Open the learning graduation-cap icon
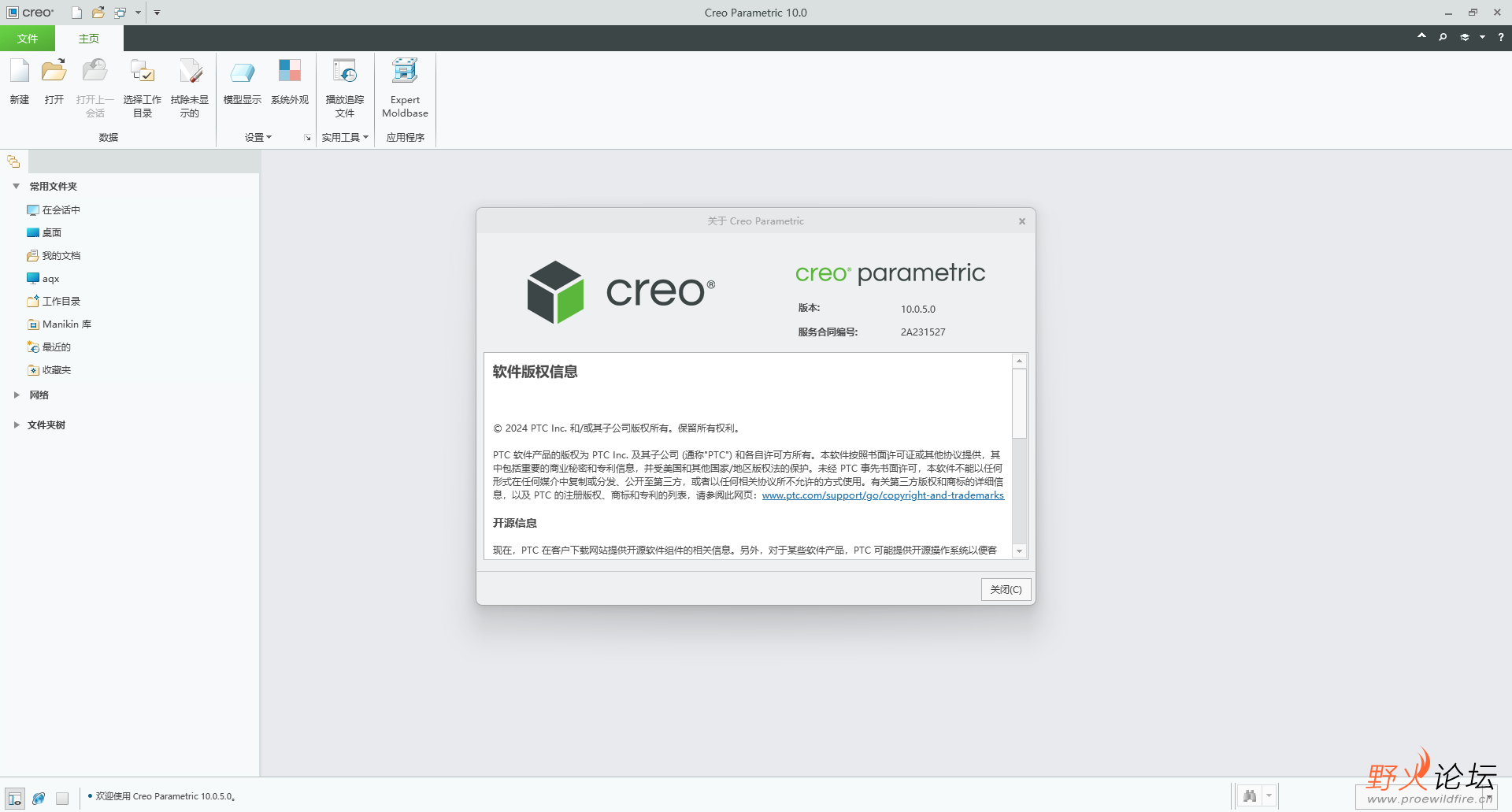The image size is (1512, 812). pos(1465,37)
